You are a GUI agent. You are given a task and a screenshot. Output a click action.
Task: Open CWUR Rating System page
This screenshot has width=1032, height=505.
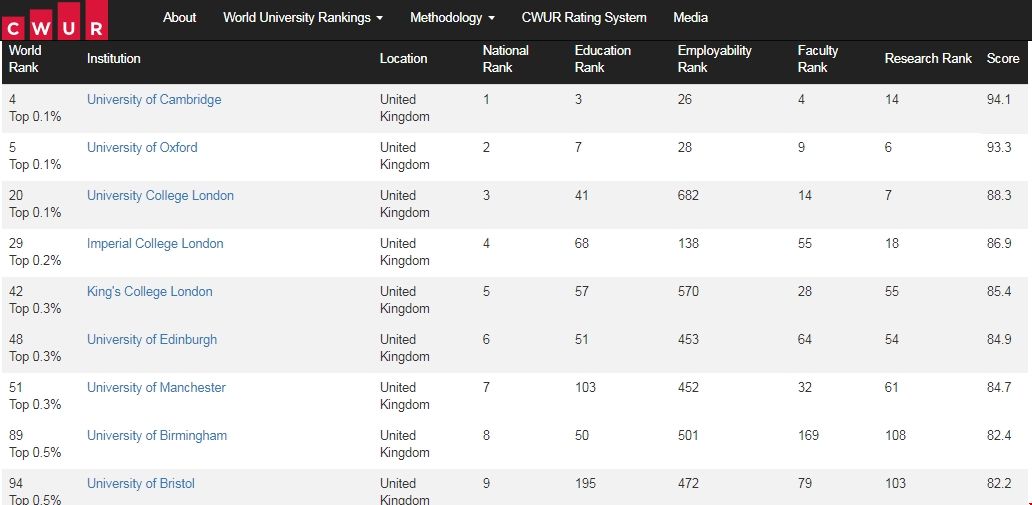coord(584,17)
